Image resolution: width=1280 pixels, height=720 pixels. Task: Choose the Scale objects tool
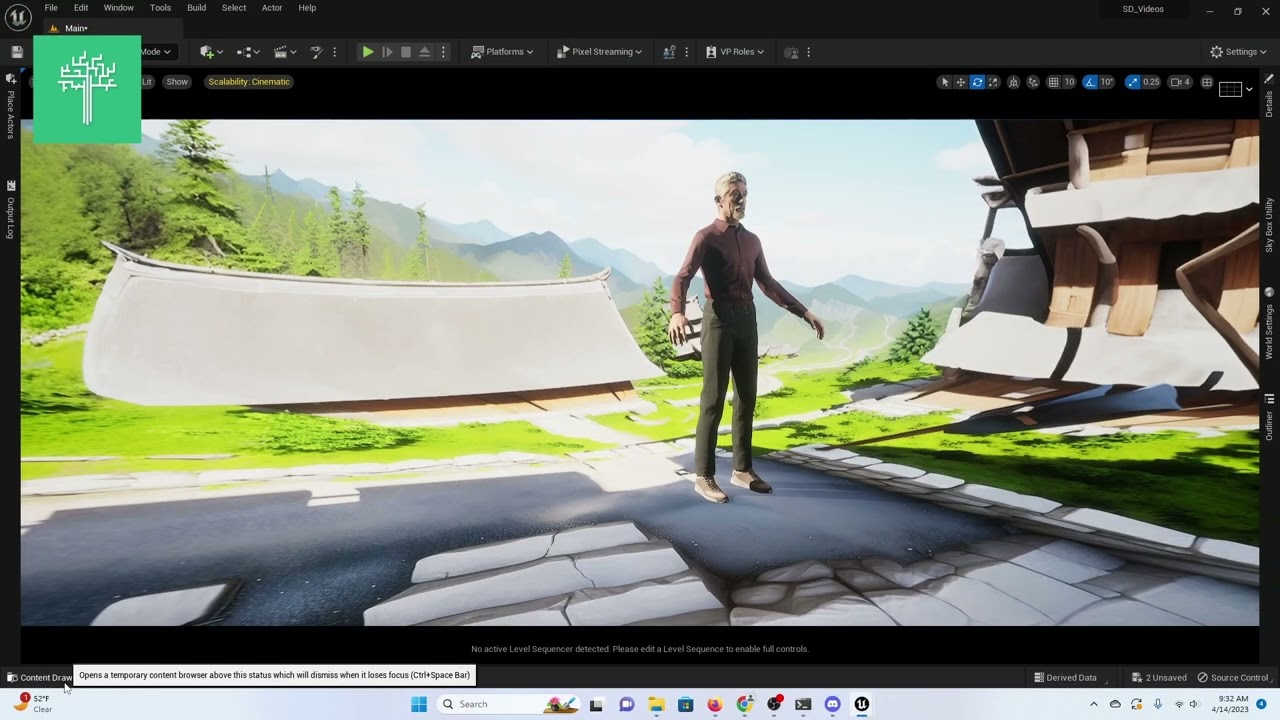993,82
